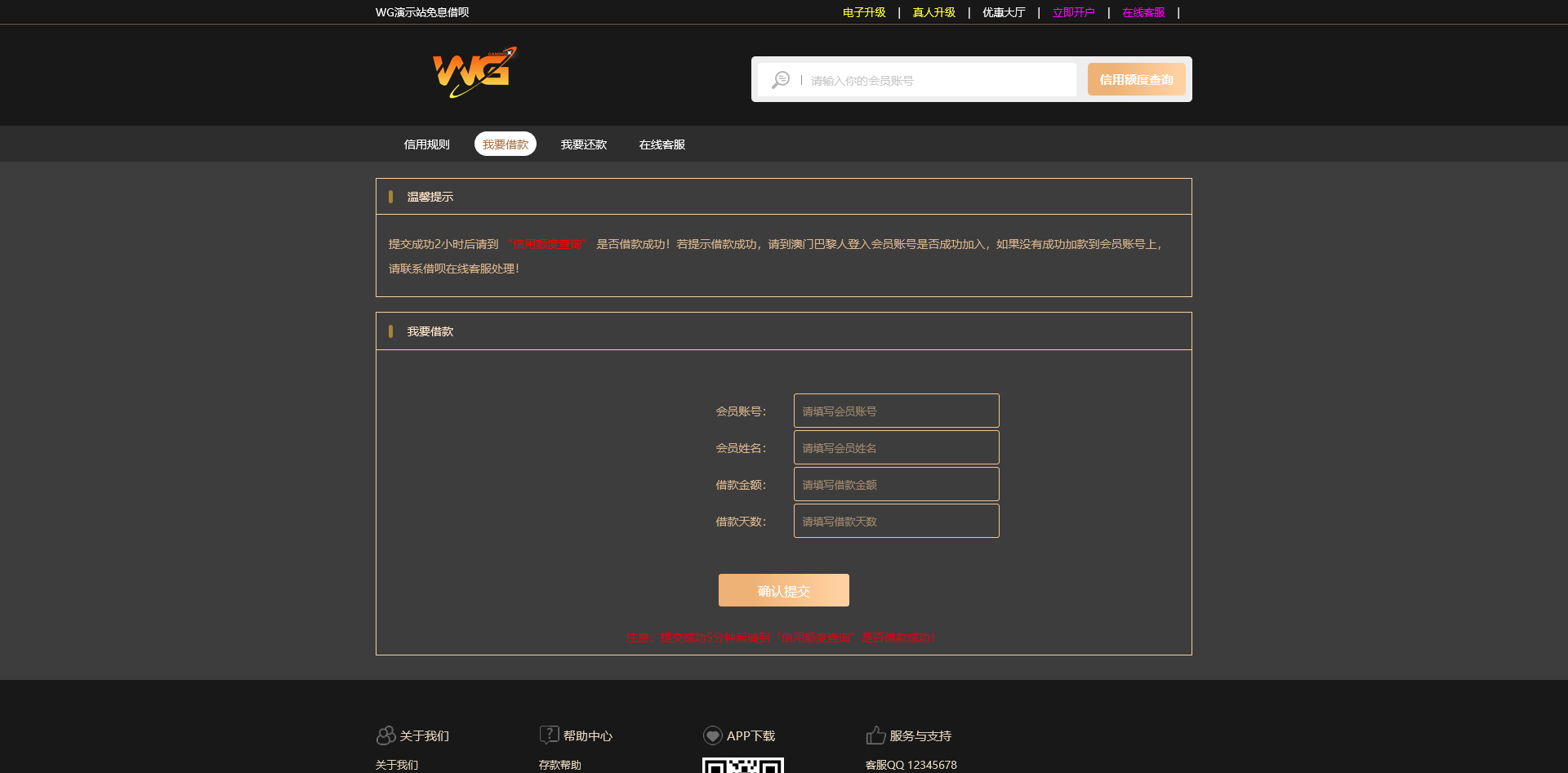Click the QR code image
Viewport: 1568px width, 773px height.
tap(742, 766)
